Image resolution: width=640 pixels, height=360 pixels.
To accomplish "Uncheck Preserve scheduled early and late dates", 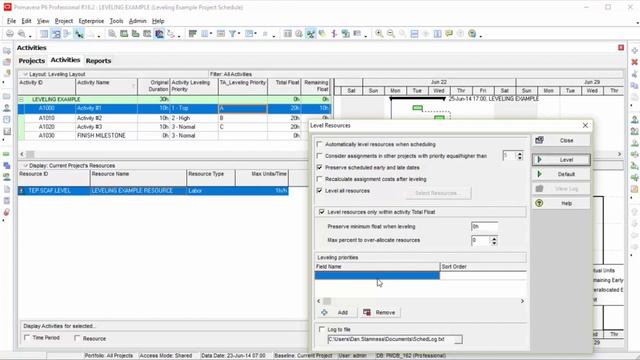I will [320, 167].
